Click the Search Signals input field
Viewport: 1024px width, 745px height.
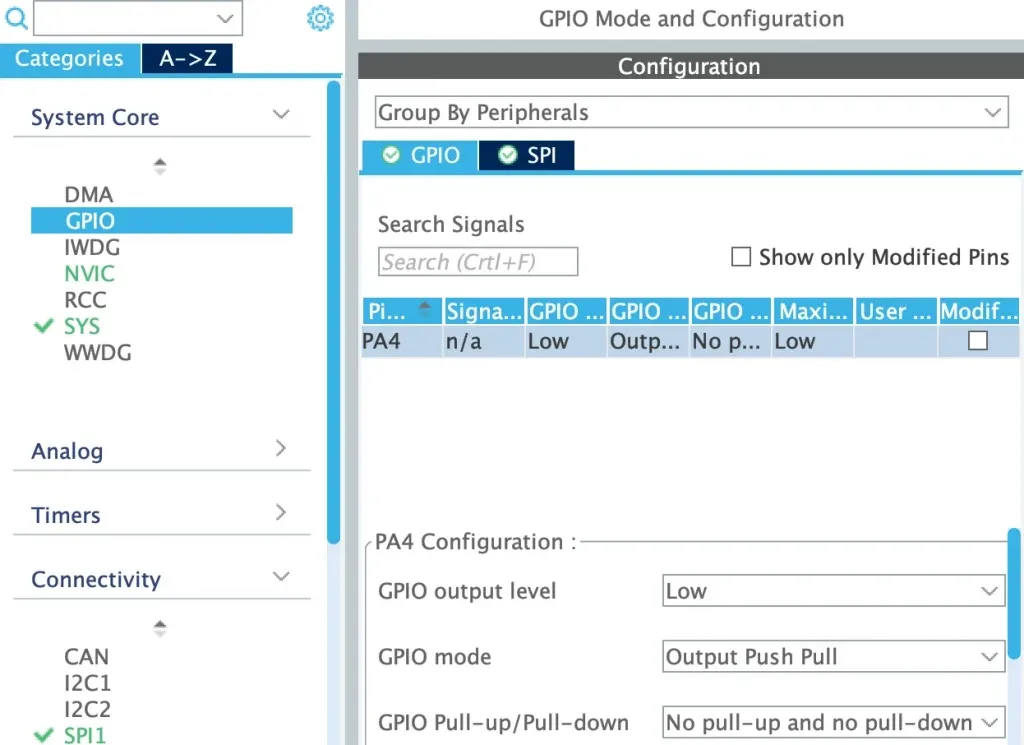tap(478, 262)
